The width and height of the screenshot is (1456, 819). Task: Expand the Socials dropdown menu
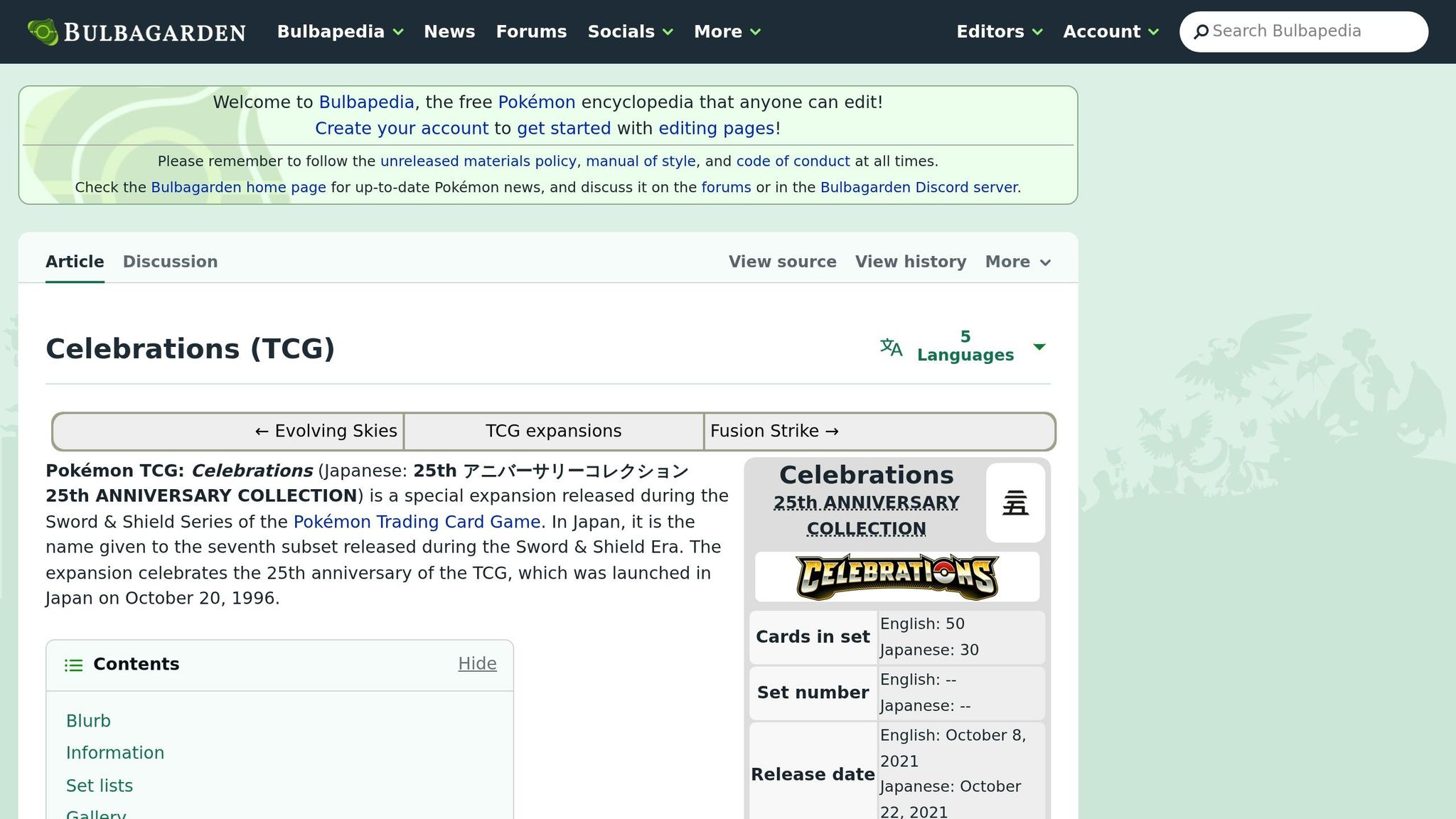click(630, 32)
